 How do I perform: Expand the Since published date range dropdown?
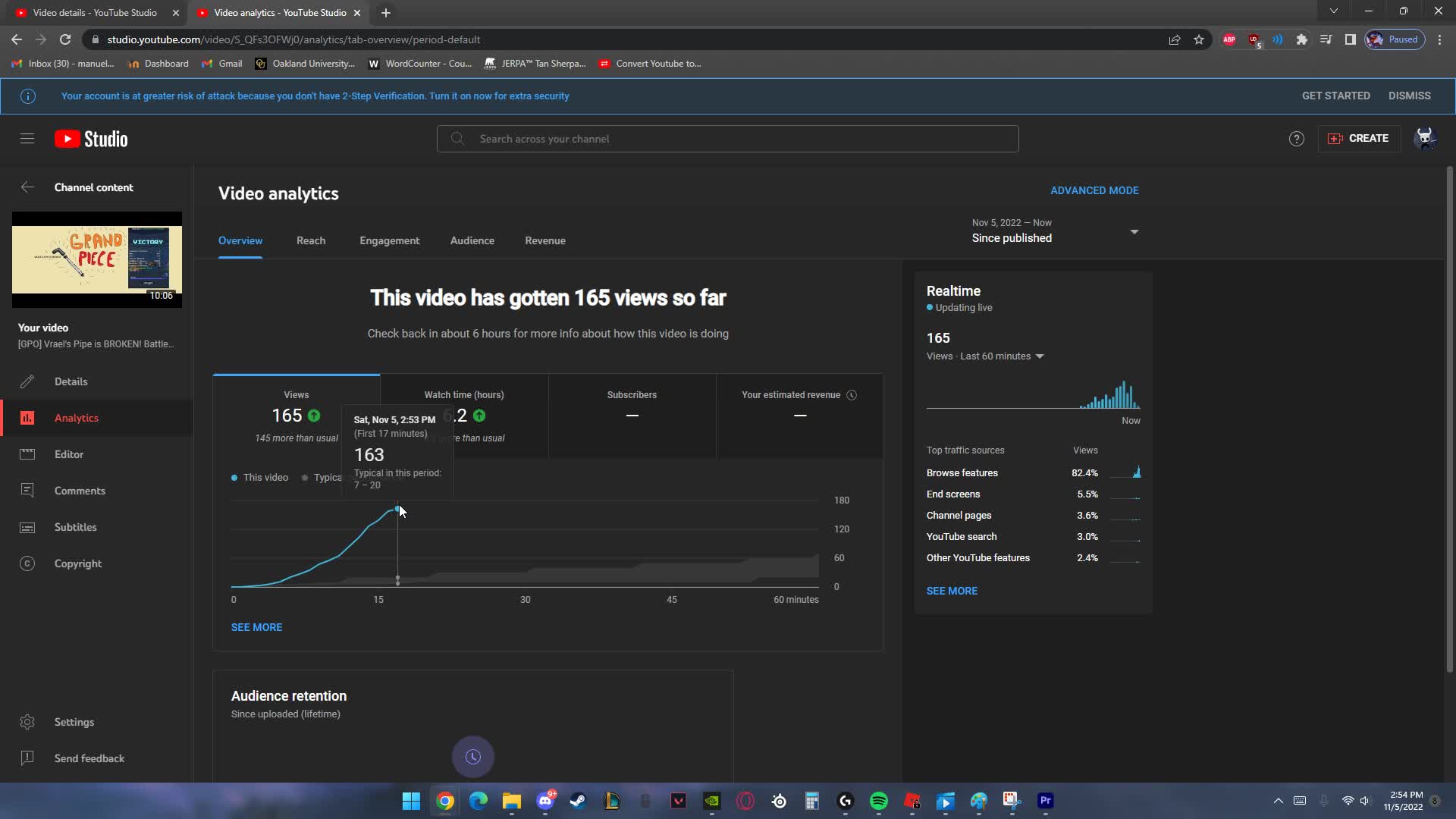click(1134, 231)
